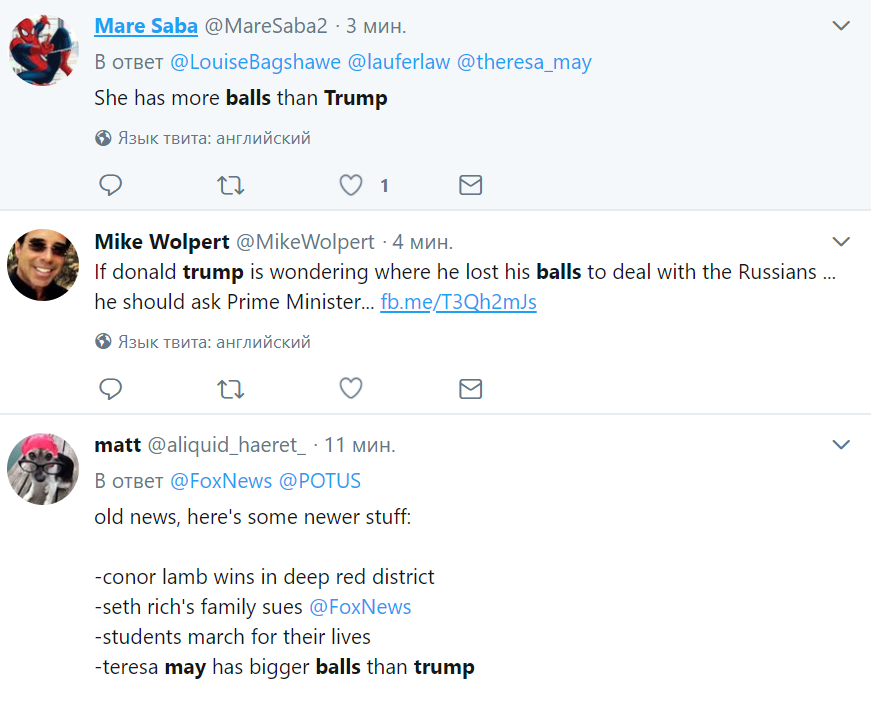
Task: Expand the menu on Mike Wolpert's tweet
Action: click(841, 242)
